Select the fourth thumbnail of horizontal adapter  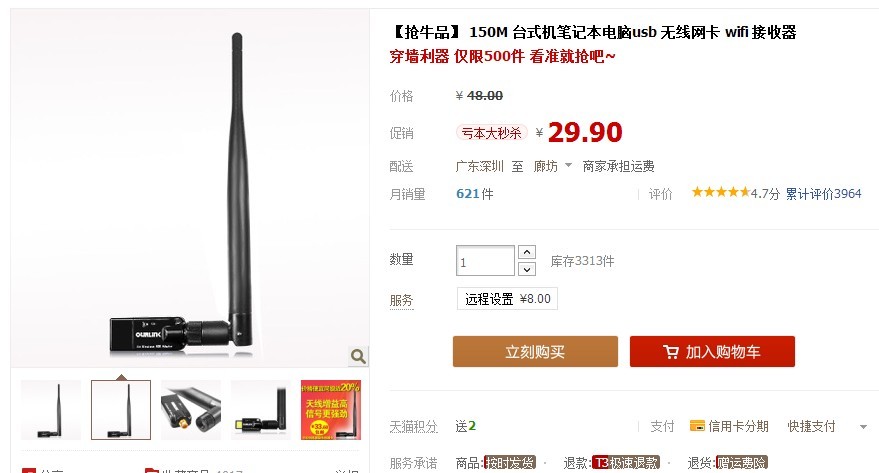pos(261,410)
